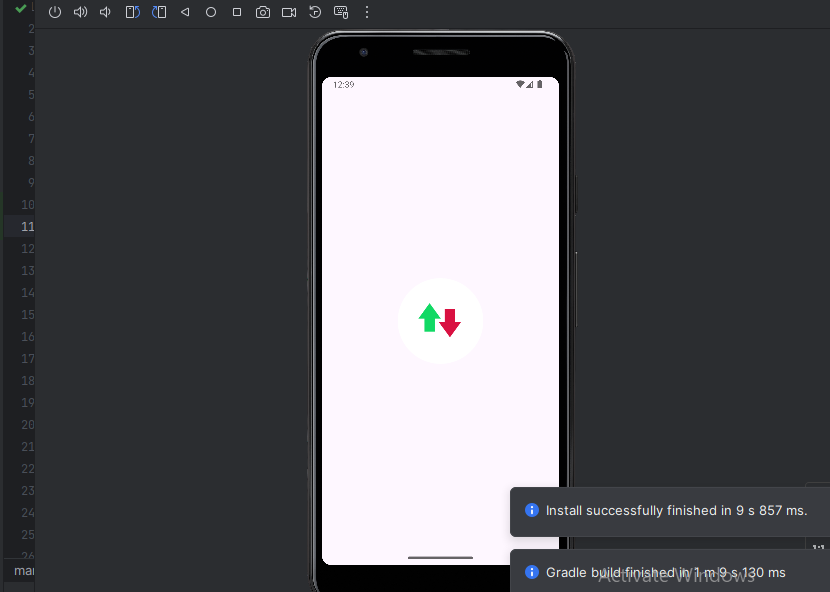Click line number 11 in the editor gutter
This screenshot has height=592, width=830.
27,226
